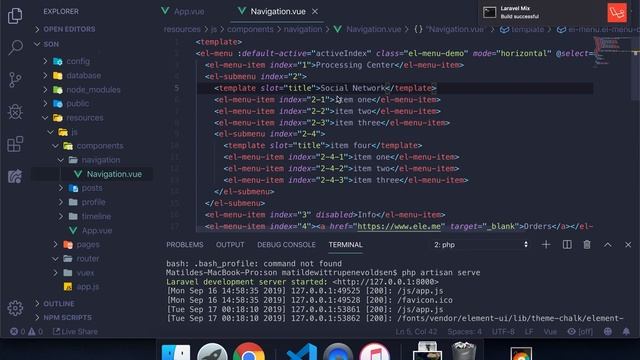Screen dimensions: 640x360
Task: Open the Laravel Mix build notification
Action: [x=555, y=13]
